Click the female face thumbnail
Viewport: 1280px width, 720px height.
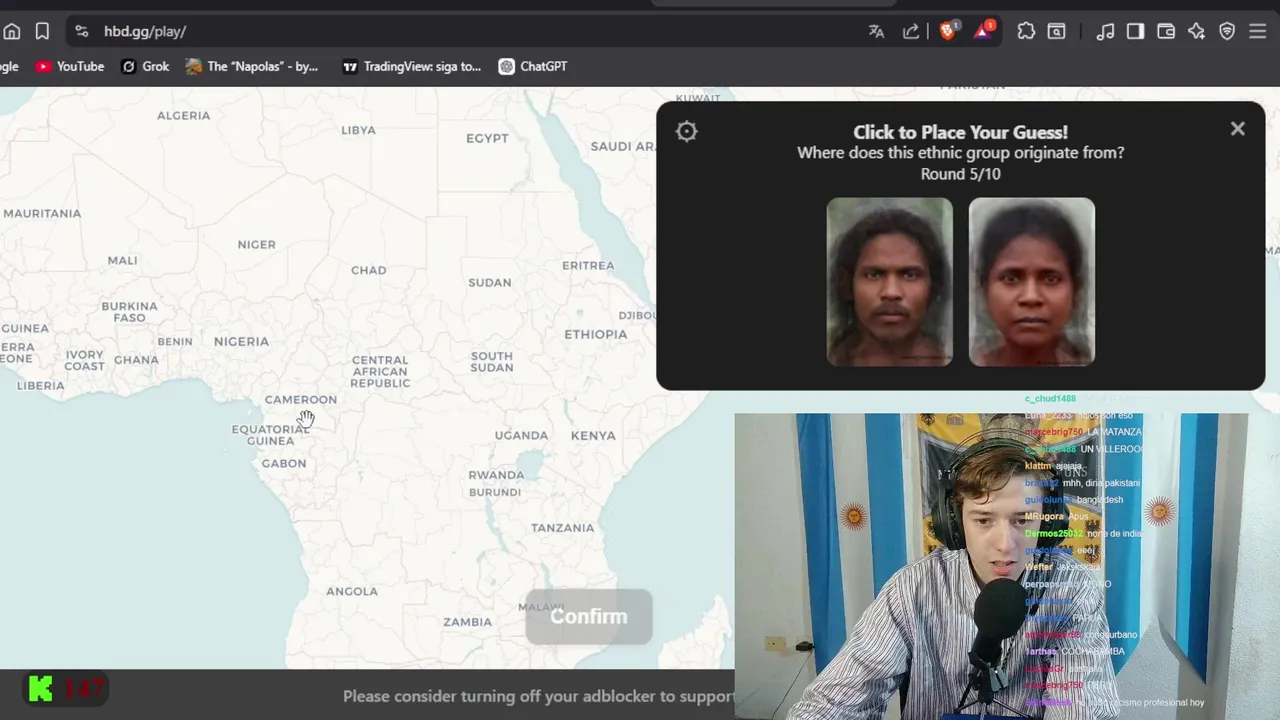point(1032,281)
